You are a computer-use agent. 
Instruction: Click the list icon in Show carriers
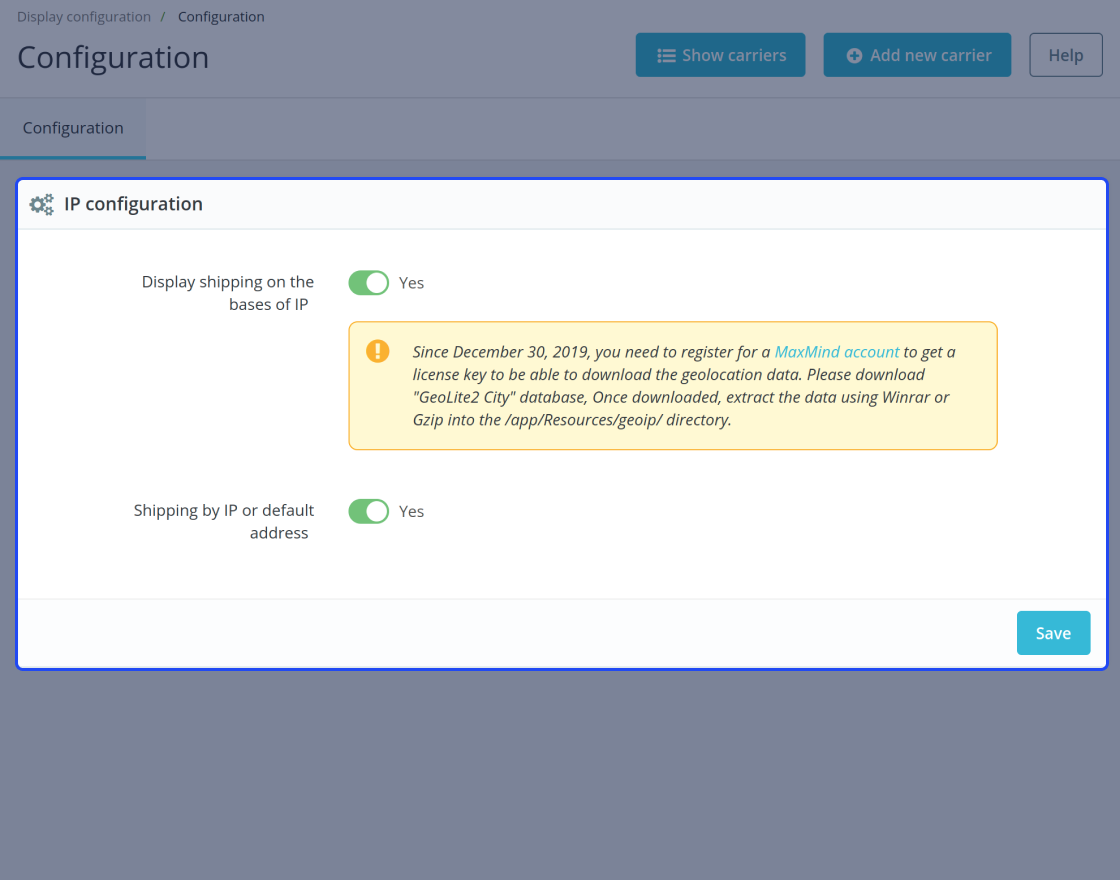666,56
